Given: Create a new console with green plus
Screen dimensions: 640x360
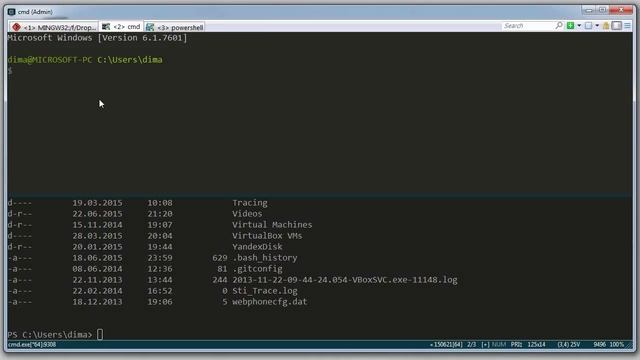Looking at the screenshot, I should [x=570, y=26].
